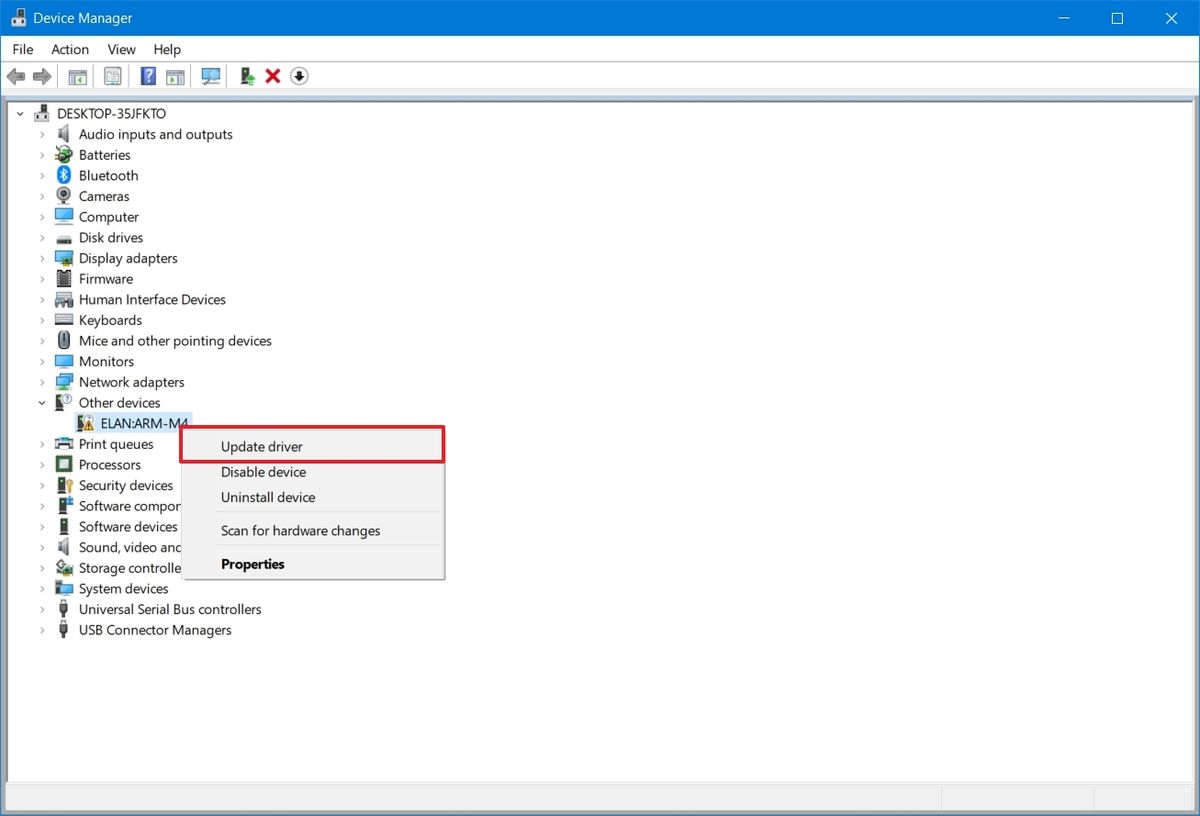
Task: Open Properties using the toolbar icon
Action: point(113,76)
